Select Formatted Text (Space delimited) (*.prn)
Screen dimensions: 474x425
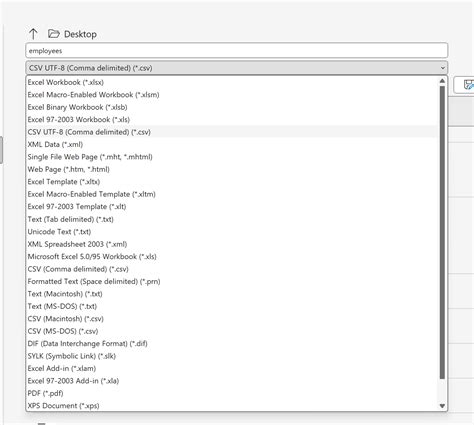coord(232,281)
